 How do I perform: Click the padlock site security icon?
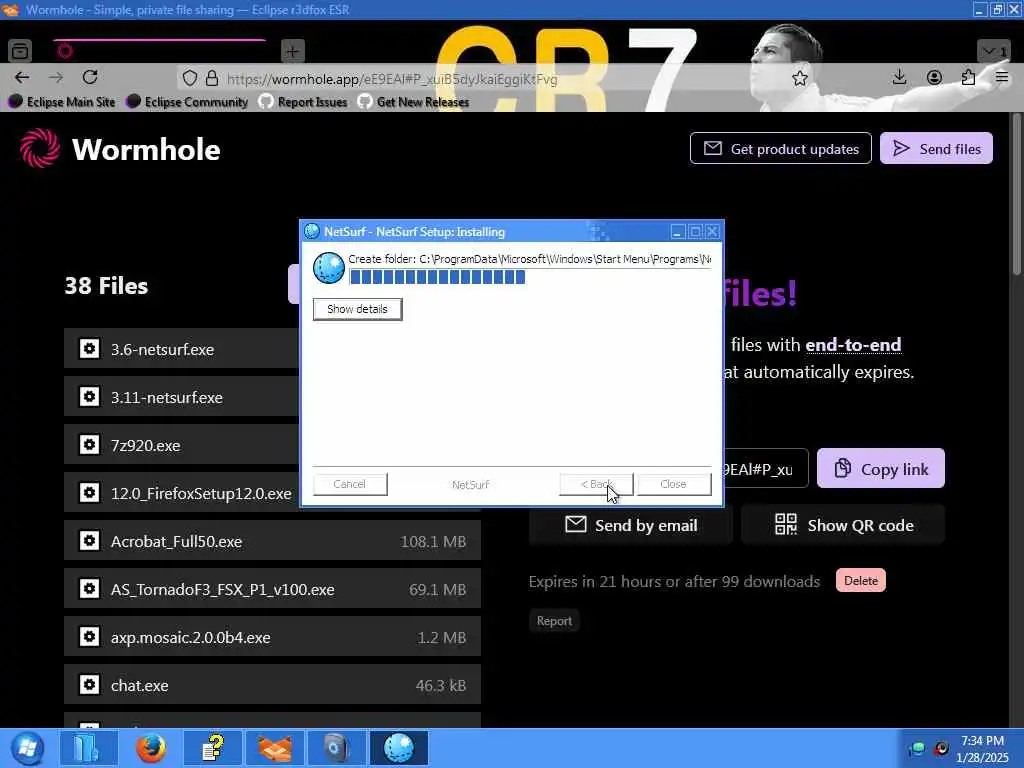tap(212, 79)
